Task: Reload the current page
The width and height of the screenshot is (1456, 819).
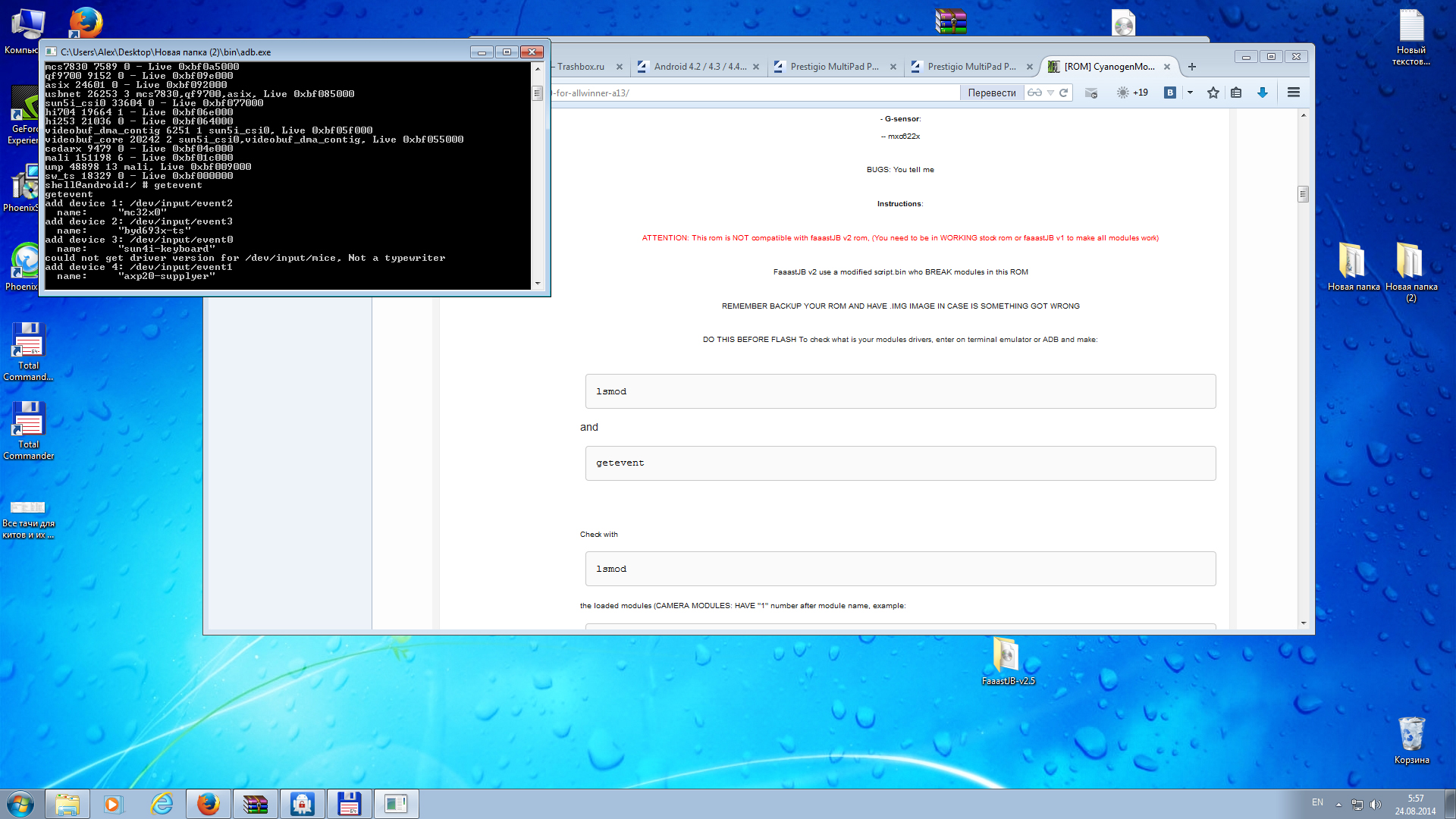Action: tap(1064, 93)
